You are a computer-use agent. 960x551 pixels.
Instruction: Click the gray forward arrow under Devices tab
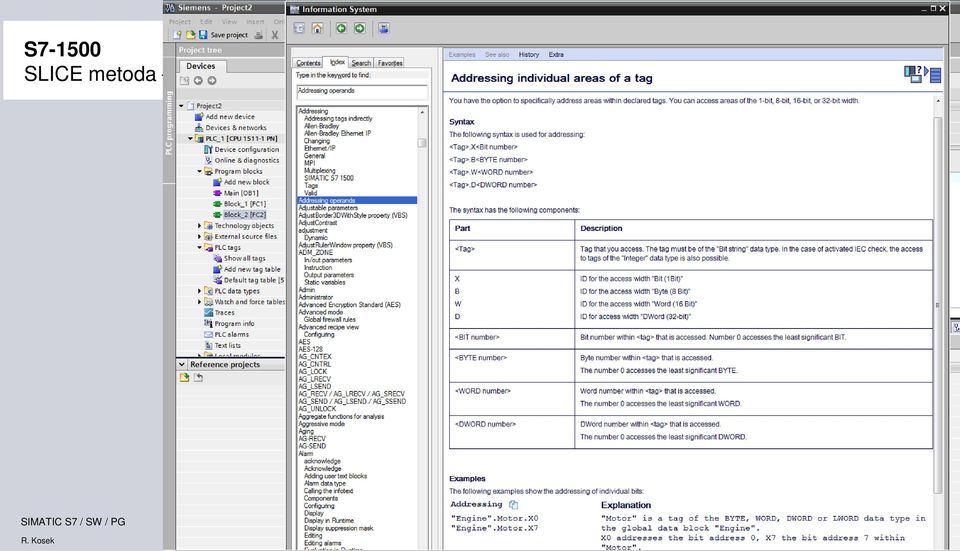[212, 81]
